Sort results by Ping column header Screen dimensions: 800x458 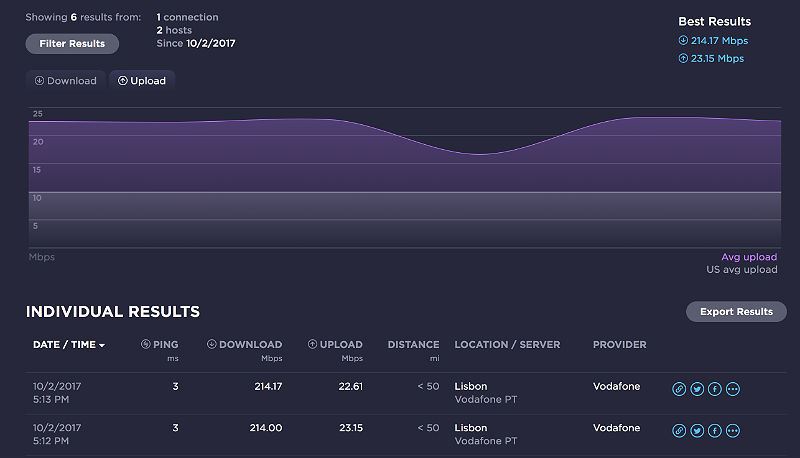tap(160, 345)
